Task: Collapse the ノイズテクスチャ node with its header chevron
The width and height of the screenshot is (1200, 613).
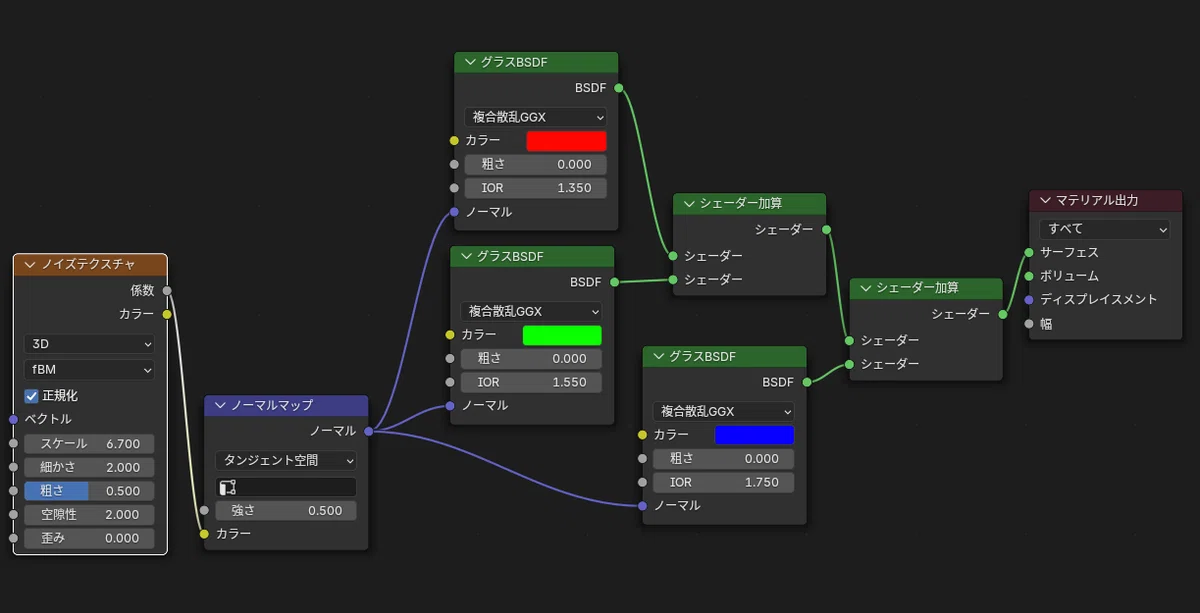Action: pos(30,265)
